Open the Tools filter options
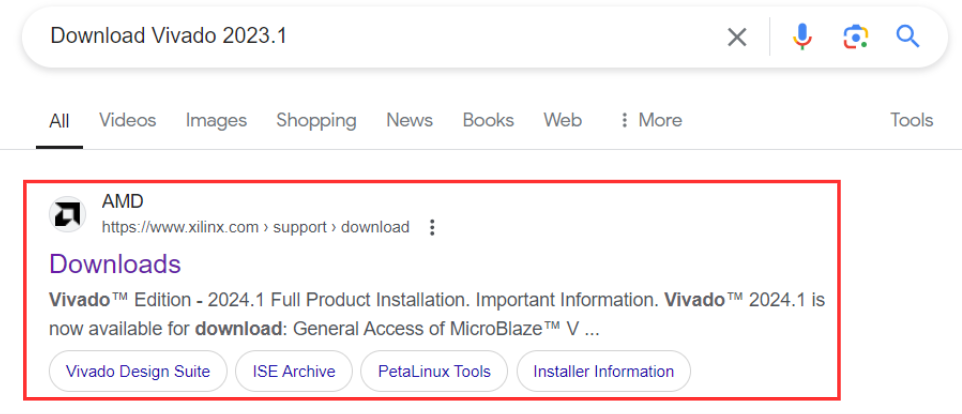The image size is (962, 414). 911,120
